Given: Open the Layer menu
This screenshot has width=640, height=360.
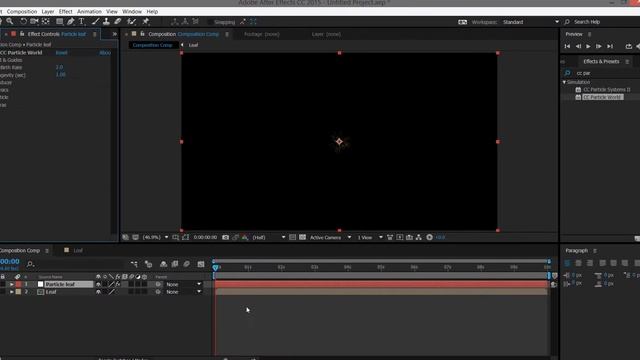Looking at the screenshot, I should point(48,11).
